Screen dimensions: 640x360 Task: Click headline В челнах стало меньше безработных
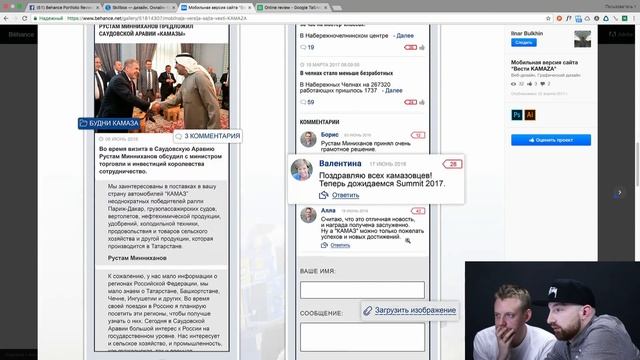346,73
